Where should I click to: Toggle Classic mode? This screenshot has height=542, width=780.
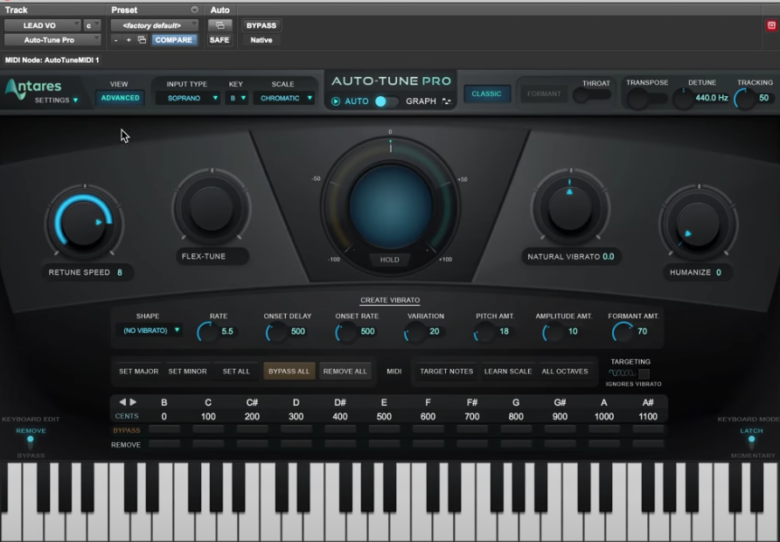pyautogui.click(x=487, y=93)
